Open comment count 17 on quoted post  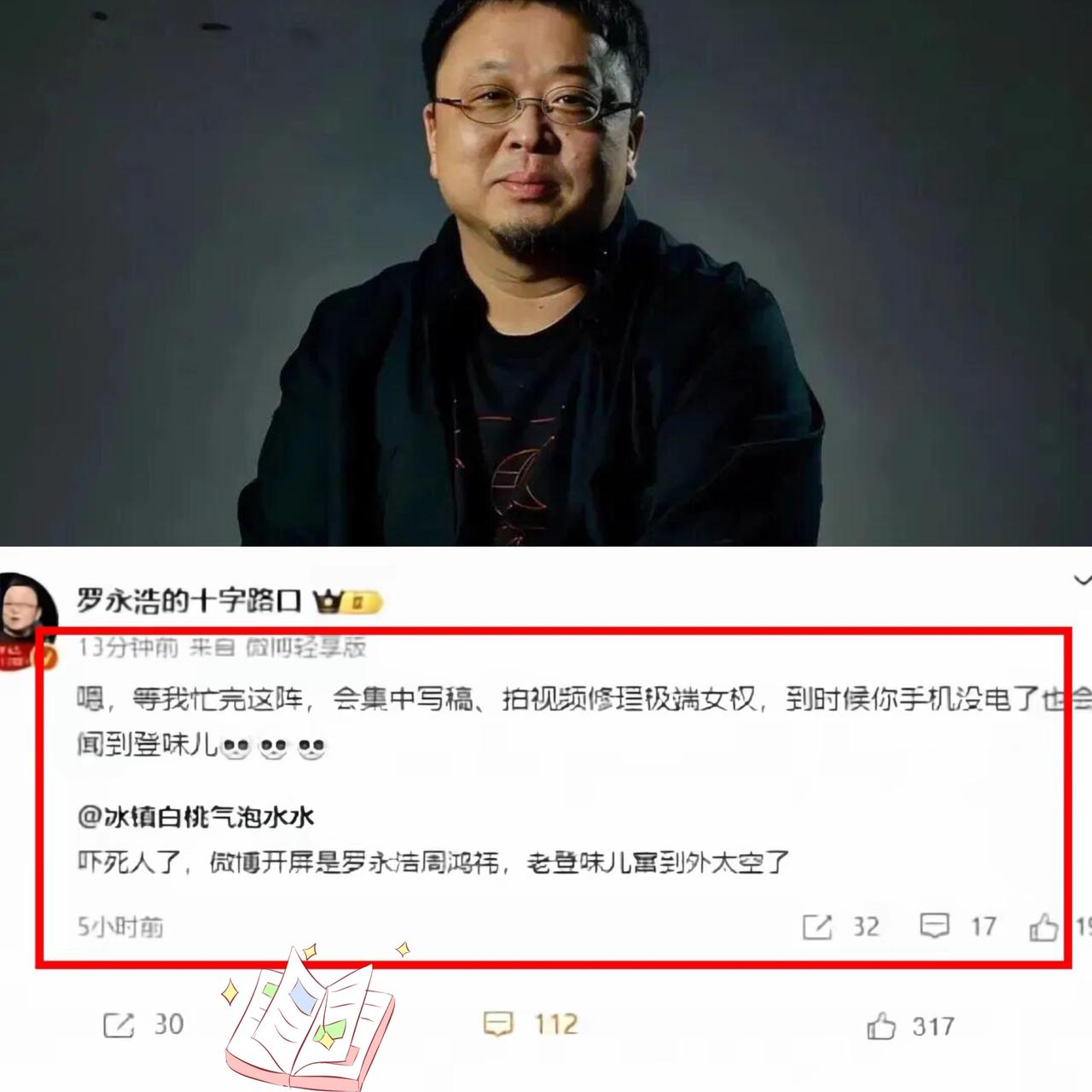point(984,927)
